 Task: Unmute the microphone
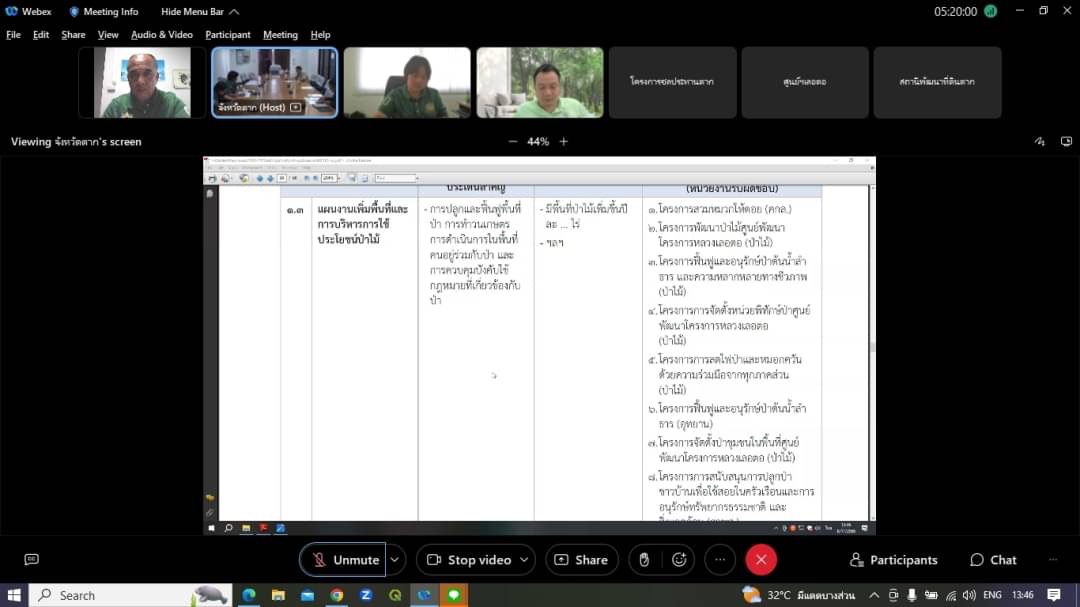click(343, 559)
